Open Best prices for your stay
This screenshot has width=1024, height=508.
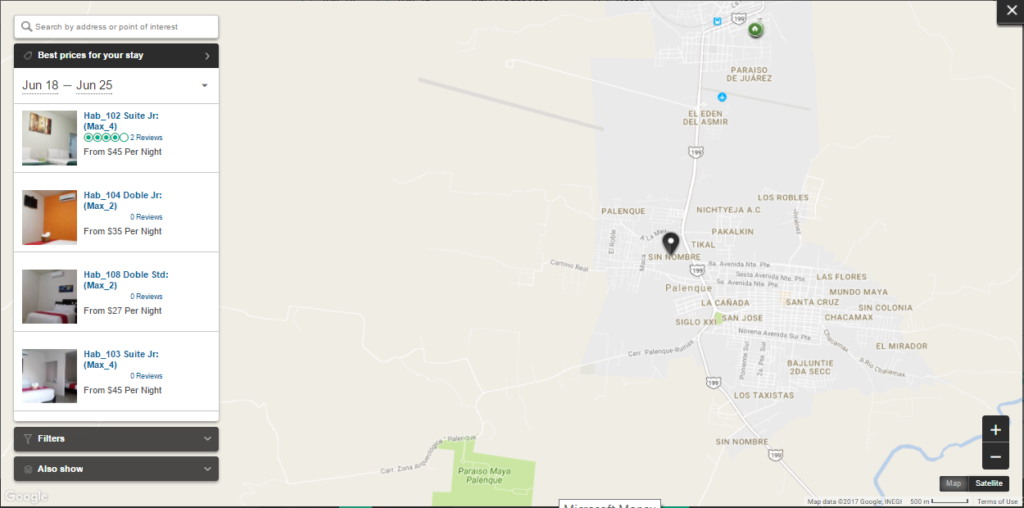[x=116, y=56]
